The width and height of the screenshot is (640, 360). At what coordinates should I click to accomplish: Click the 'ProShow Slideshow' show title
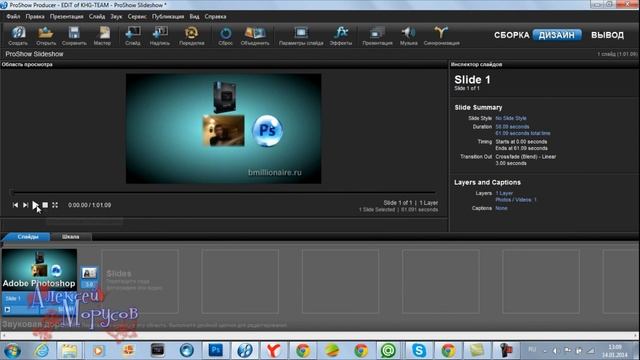(34, 54)
